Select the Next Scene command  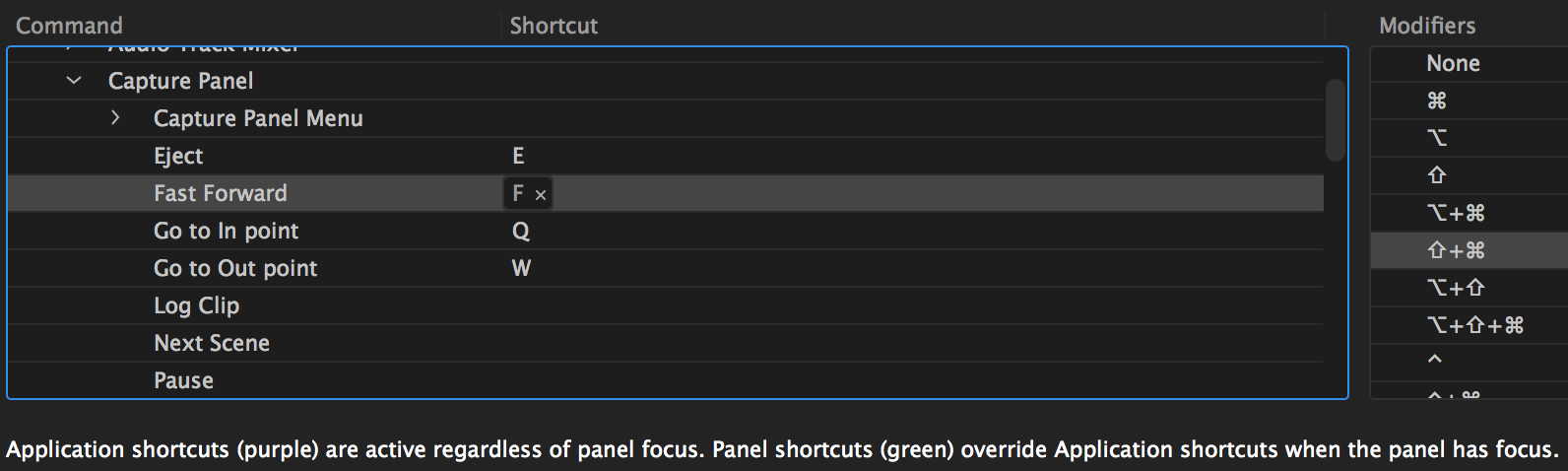(211, 343)
